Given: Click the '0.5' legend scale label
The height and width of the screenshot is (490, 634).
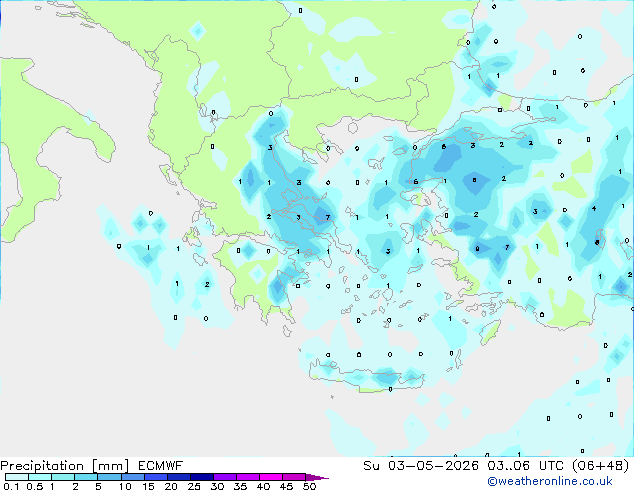Looking at the screenshot, I should coord(34,486).
